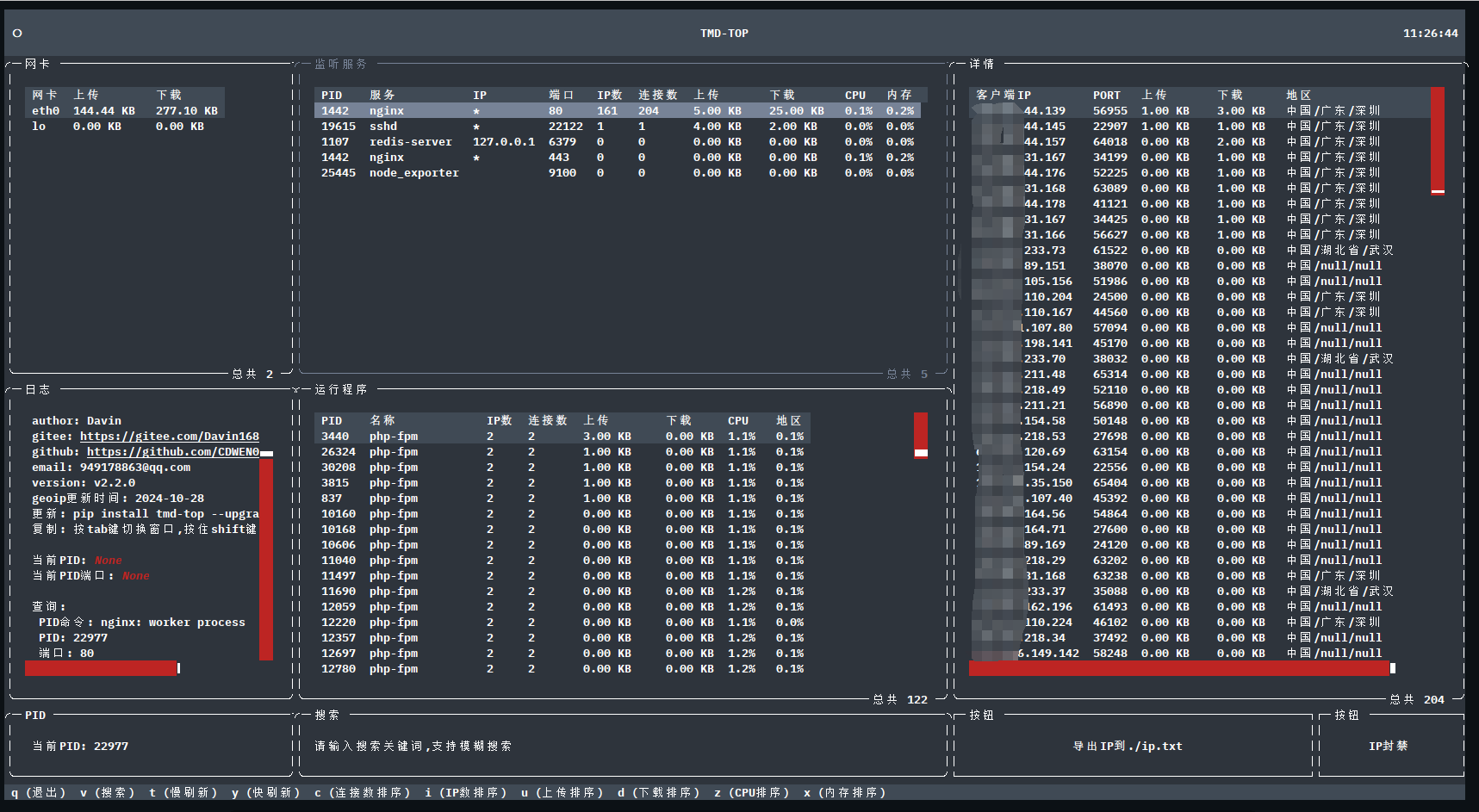Click the TMD-TOP title
This screenshot has width=1479, height=812.
coord(724,34)
